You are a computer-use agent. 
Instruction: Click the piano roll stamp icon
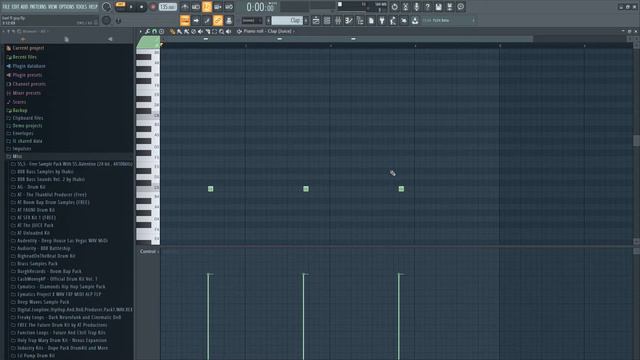pos(162,31)
